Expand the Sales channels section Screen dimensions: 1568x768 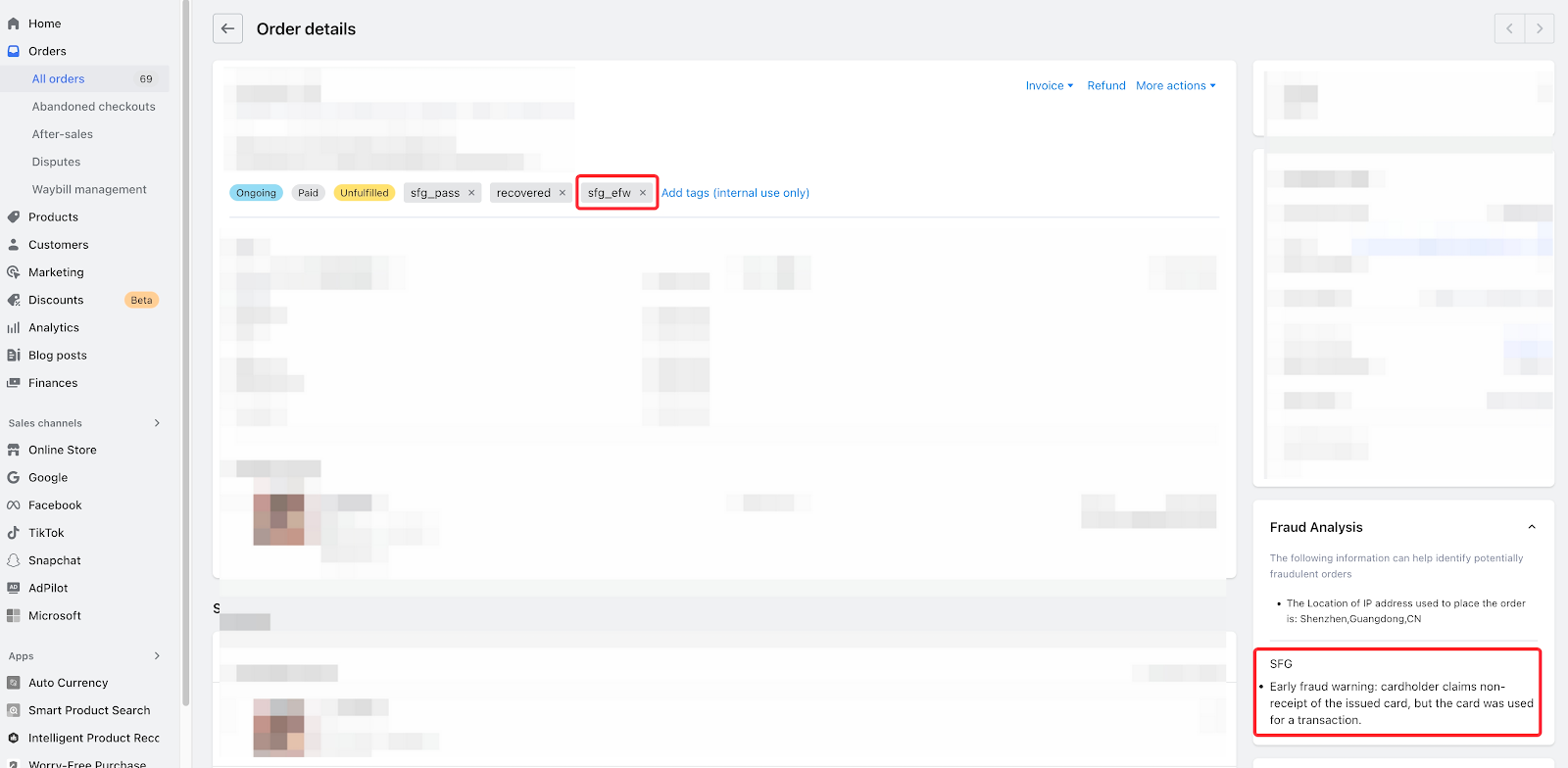coord(157,423)
